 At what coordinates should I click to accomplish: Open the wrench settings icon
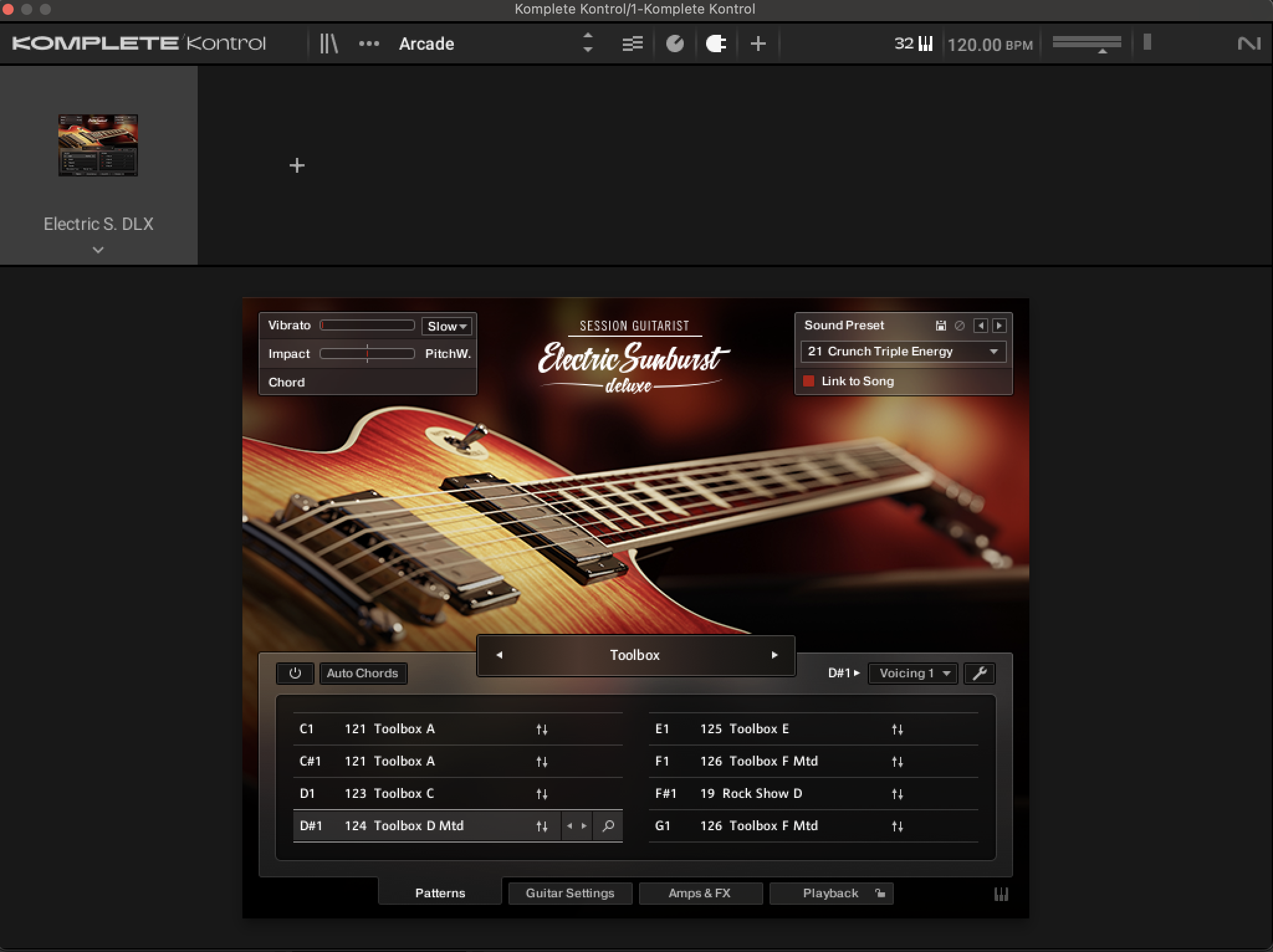[x=980, y=673]
